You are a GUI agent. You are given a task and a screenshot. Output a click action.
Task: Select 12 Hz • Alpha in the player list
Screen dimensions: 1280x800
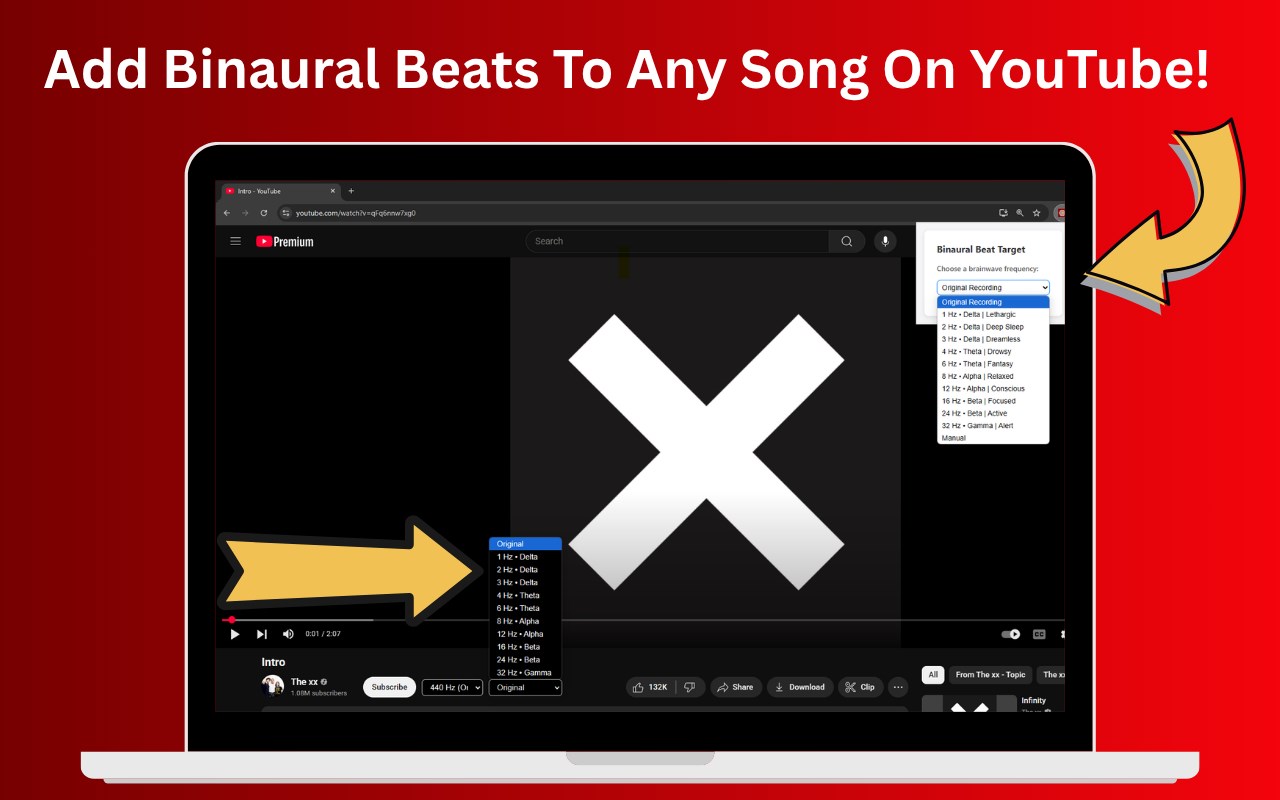525,634
